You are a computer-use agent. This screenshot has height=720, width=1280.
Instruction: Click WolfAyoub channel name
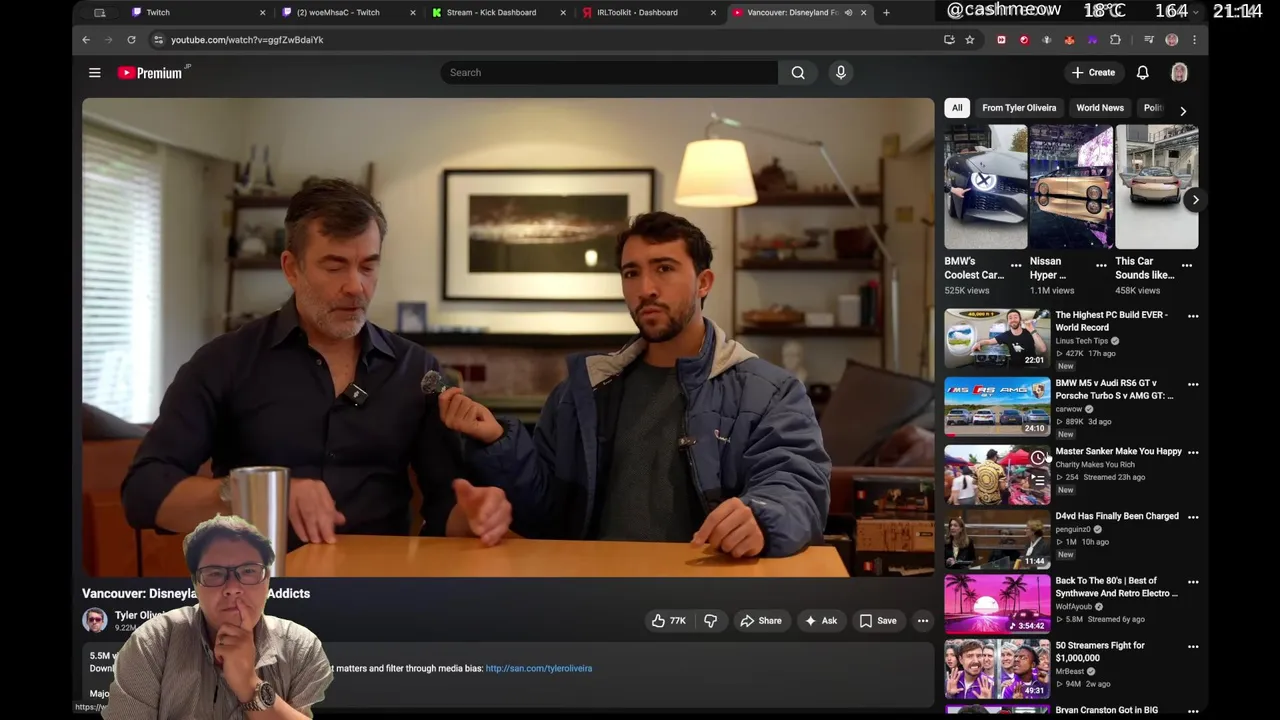tap(1074, 606)
